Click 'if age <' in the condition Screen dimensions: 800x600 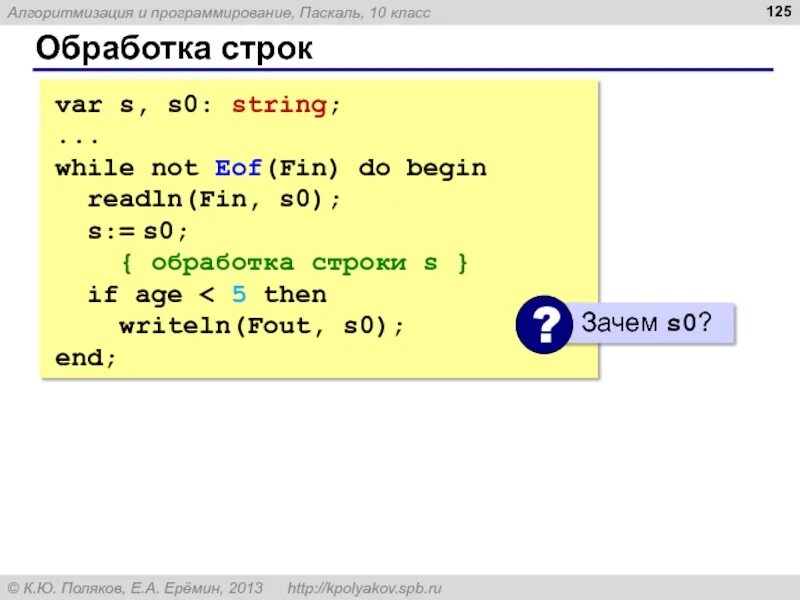tap(151, 295)
